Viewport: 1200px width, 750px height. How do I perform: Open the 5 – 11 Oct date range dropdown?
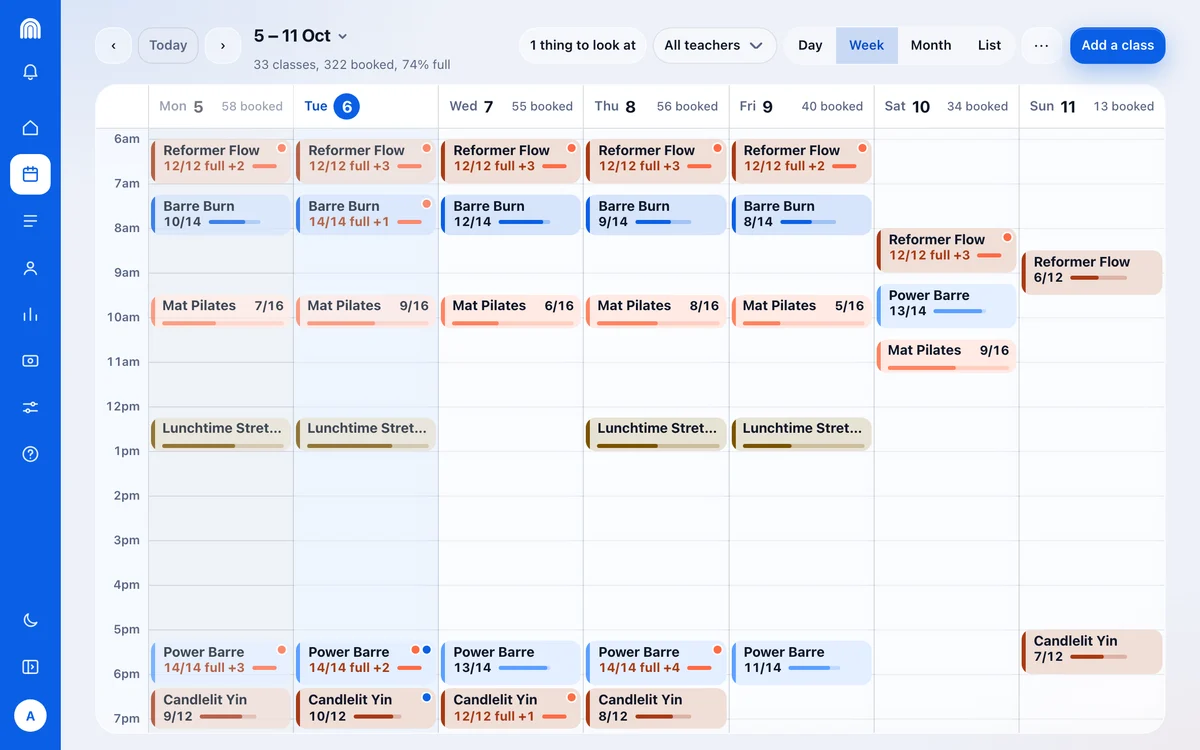[300, 36]
